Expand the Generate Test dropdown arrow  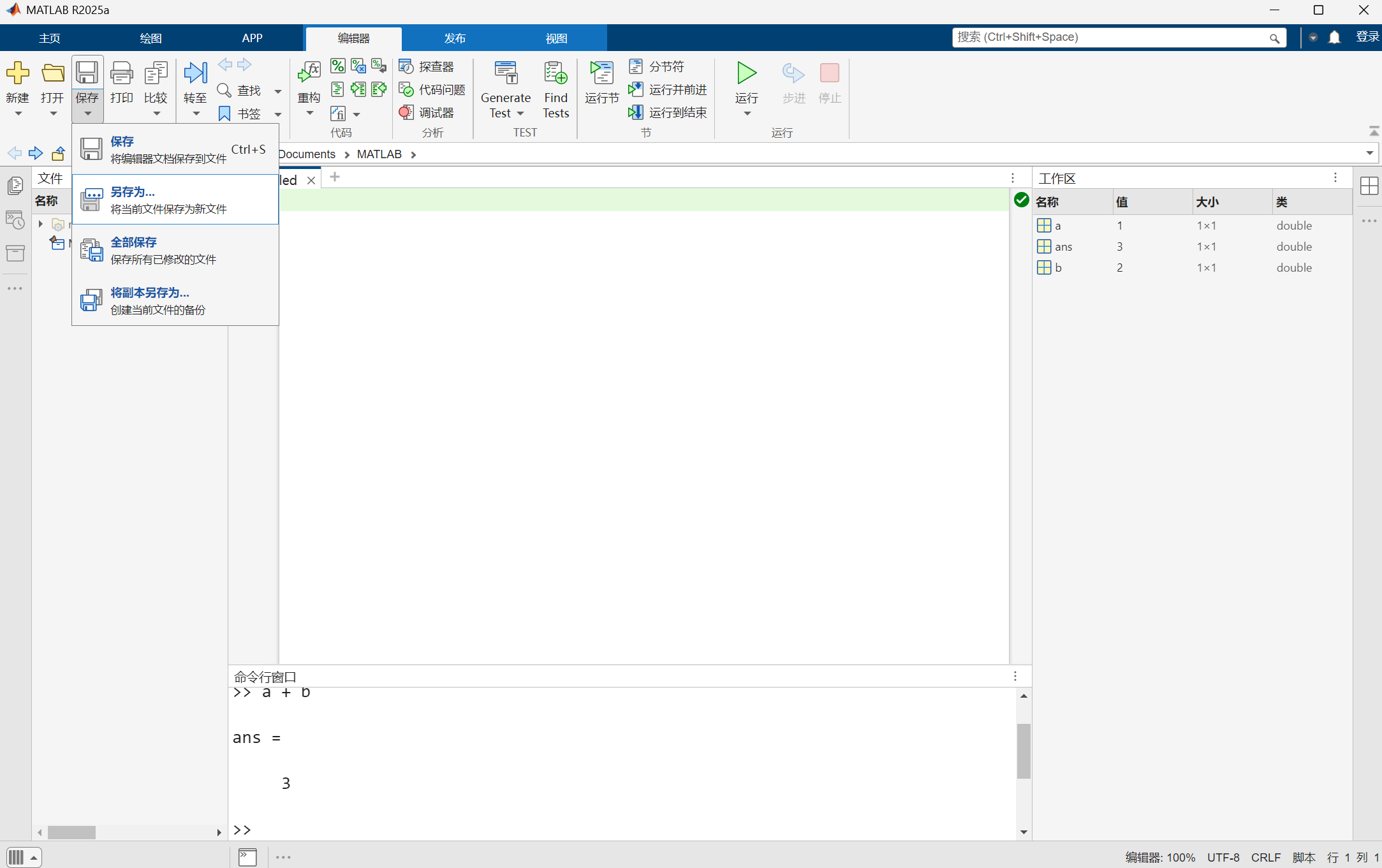click(520, 114)
